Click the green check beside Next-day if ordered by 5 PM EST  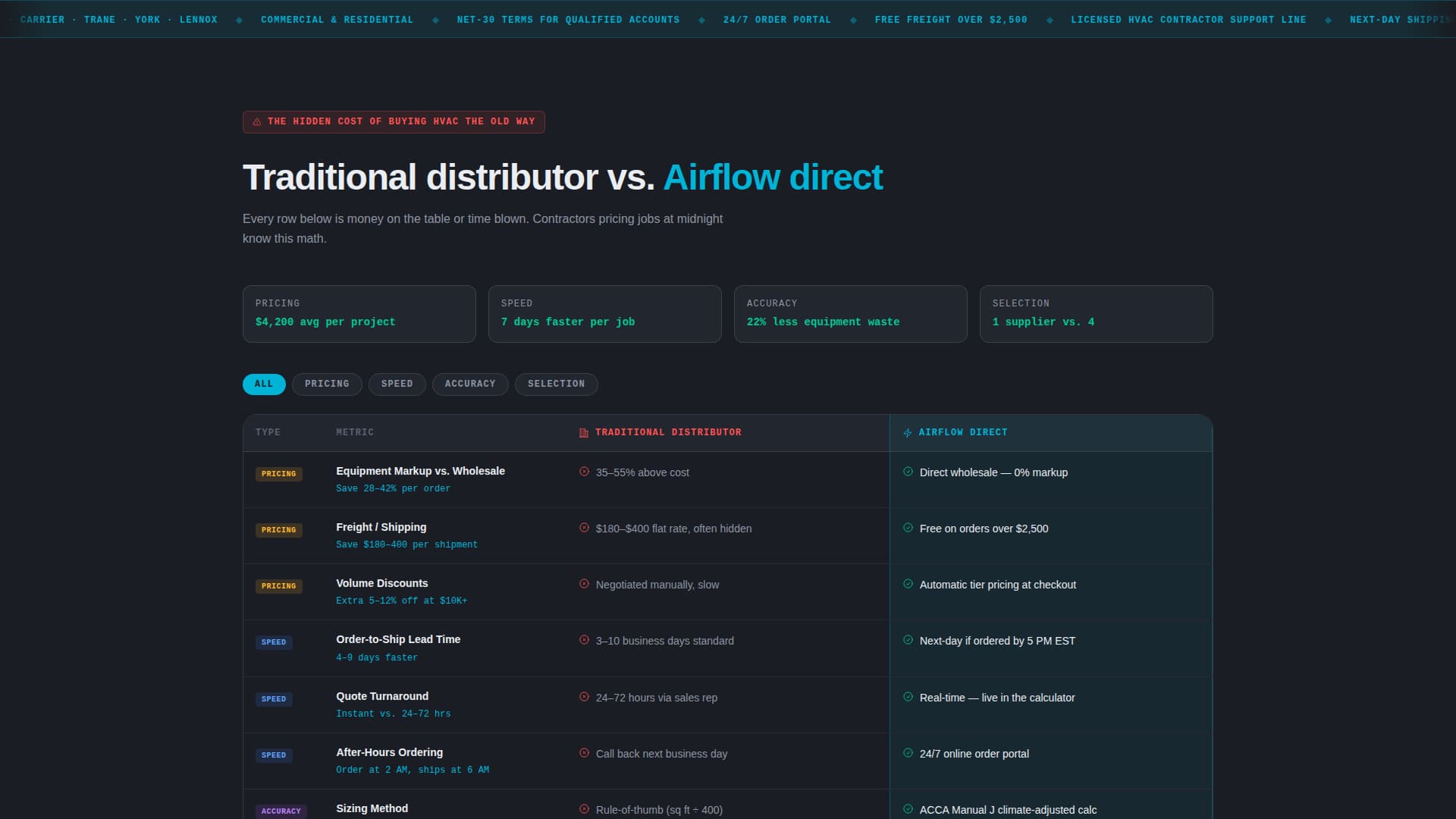click(907, 641)
